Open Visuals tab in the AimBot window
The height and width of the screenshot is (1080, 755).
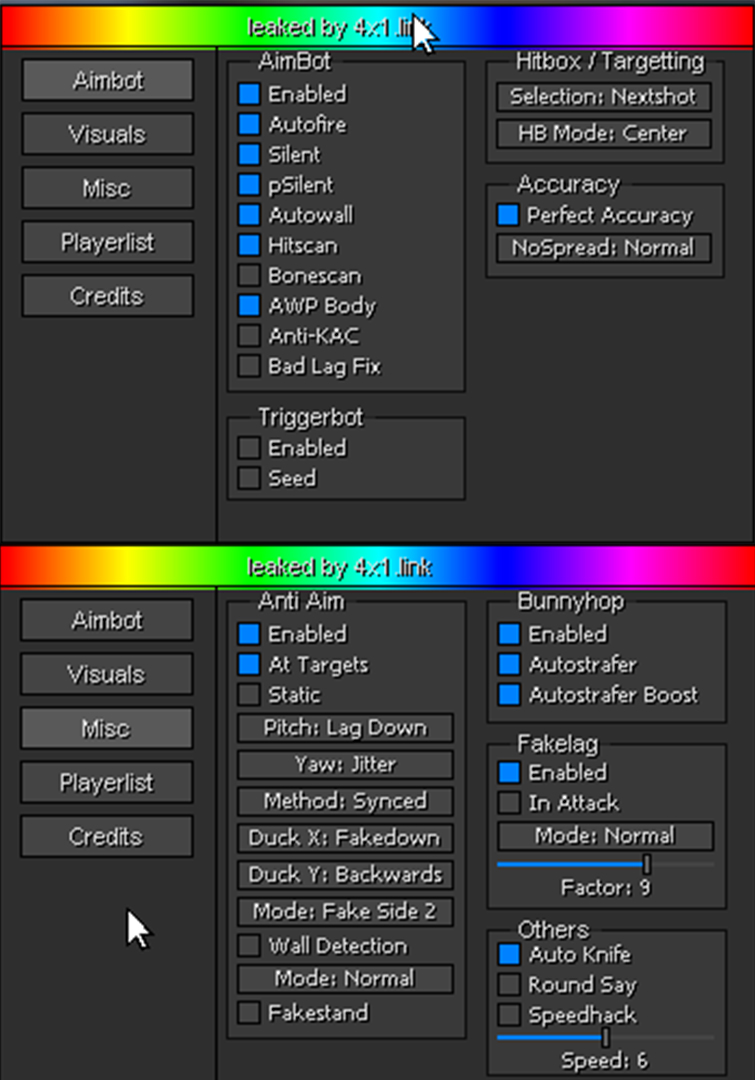click(x=107, y=134)
